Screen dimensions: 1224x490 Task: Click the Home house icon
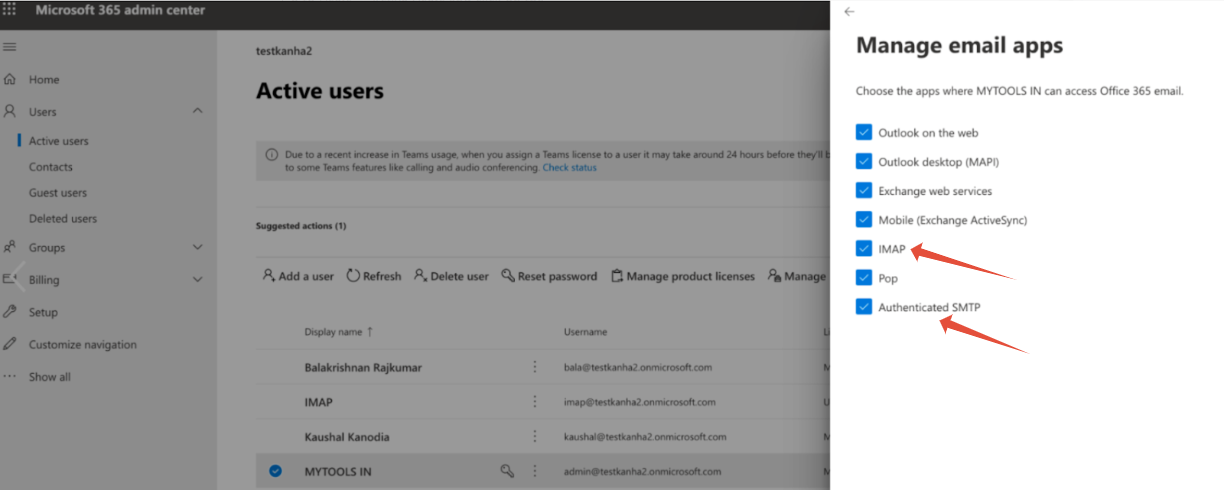coord(10,79)
